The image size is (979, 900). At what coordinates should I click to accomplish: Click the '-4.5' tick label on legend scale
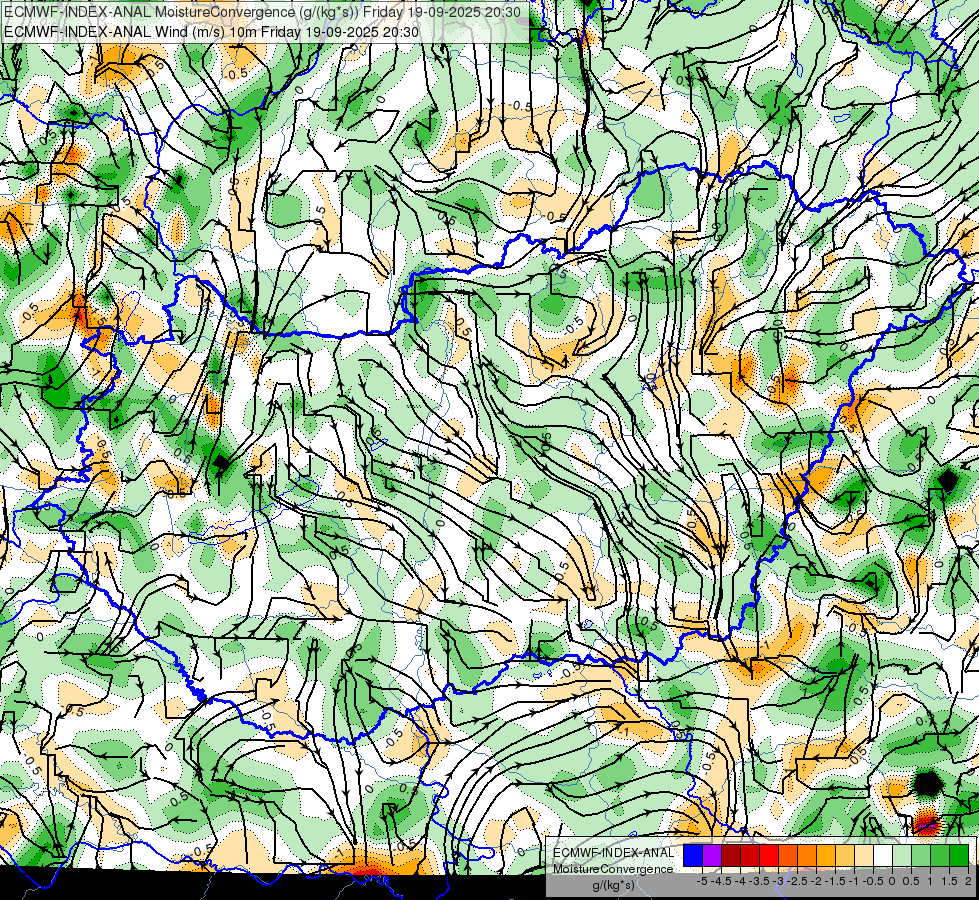721,881
